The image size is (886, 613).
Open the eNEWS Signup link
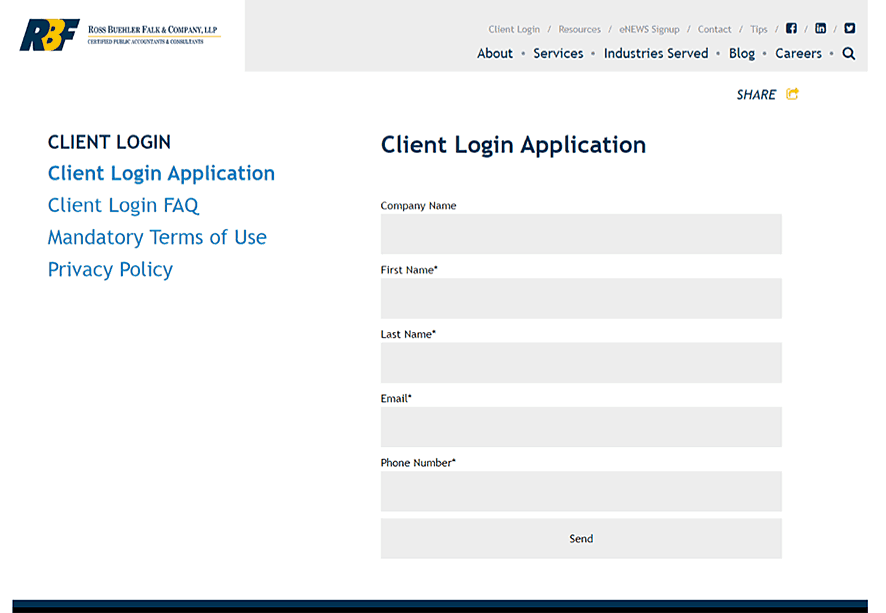click(x=649, y=29)
